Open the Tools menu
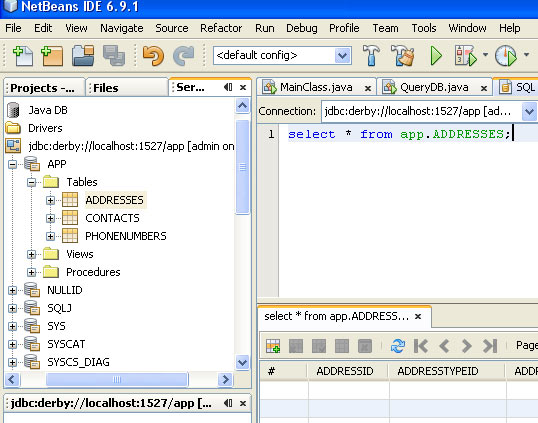538x423 pixels. (x=424, y=28)
